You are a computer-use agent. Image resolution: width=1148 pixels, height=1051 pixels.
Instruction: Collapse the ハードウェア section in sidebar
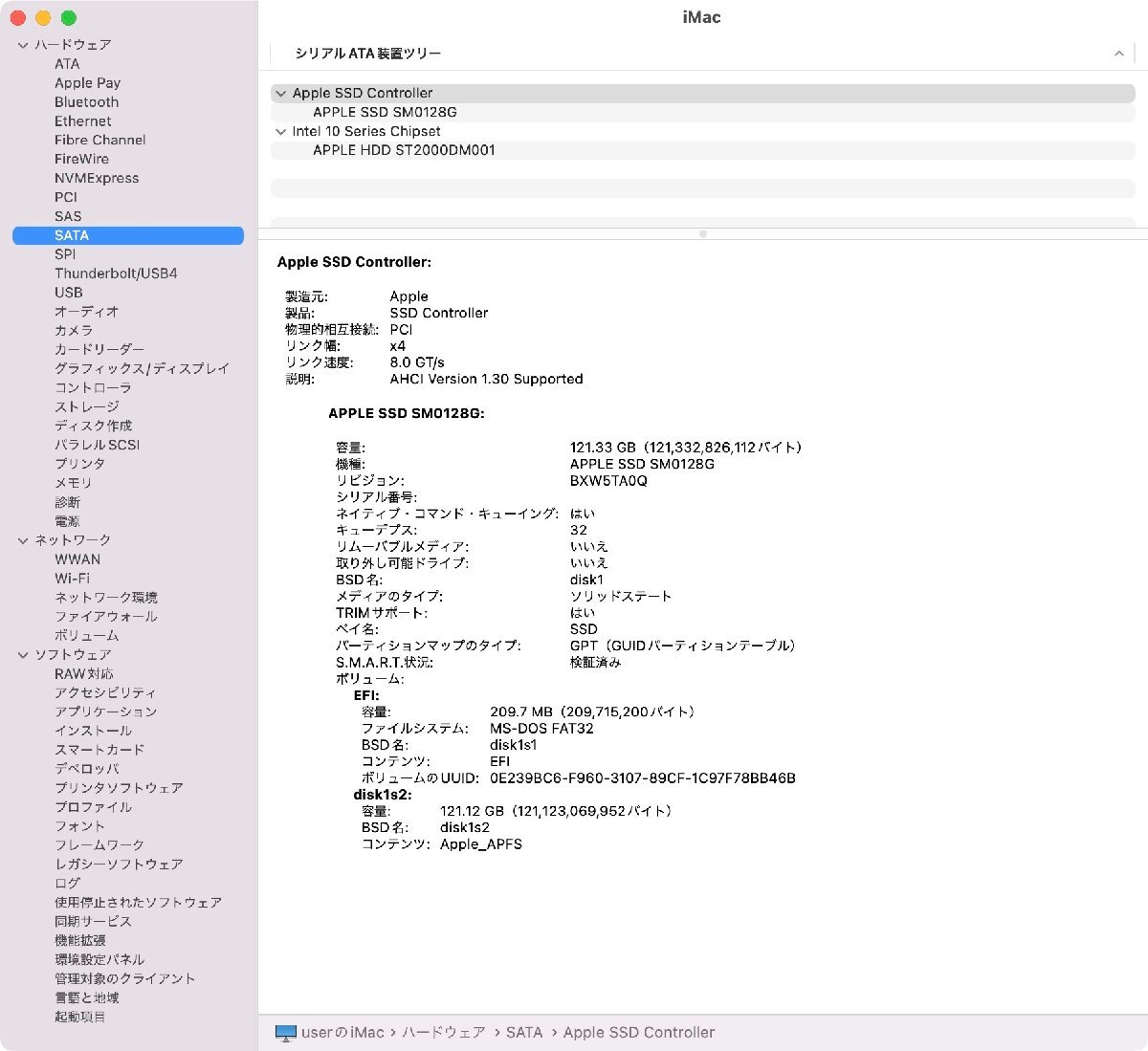[23, 45]
